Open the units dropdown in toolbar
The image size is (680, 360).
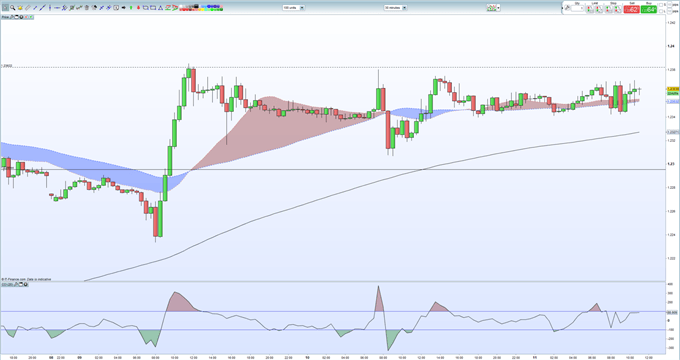tap(294, 7)
